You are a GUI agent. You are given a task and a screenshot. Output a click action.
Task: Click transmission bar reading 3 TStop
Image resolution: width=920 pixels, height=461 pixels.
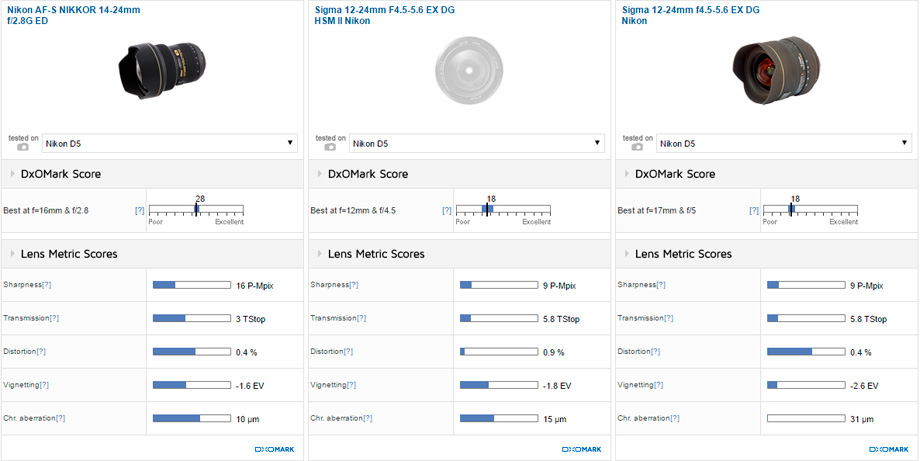(x=192, y=318)
